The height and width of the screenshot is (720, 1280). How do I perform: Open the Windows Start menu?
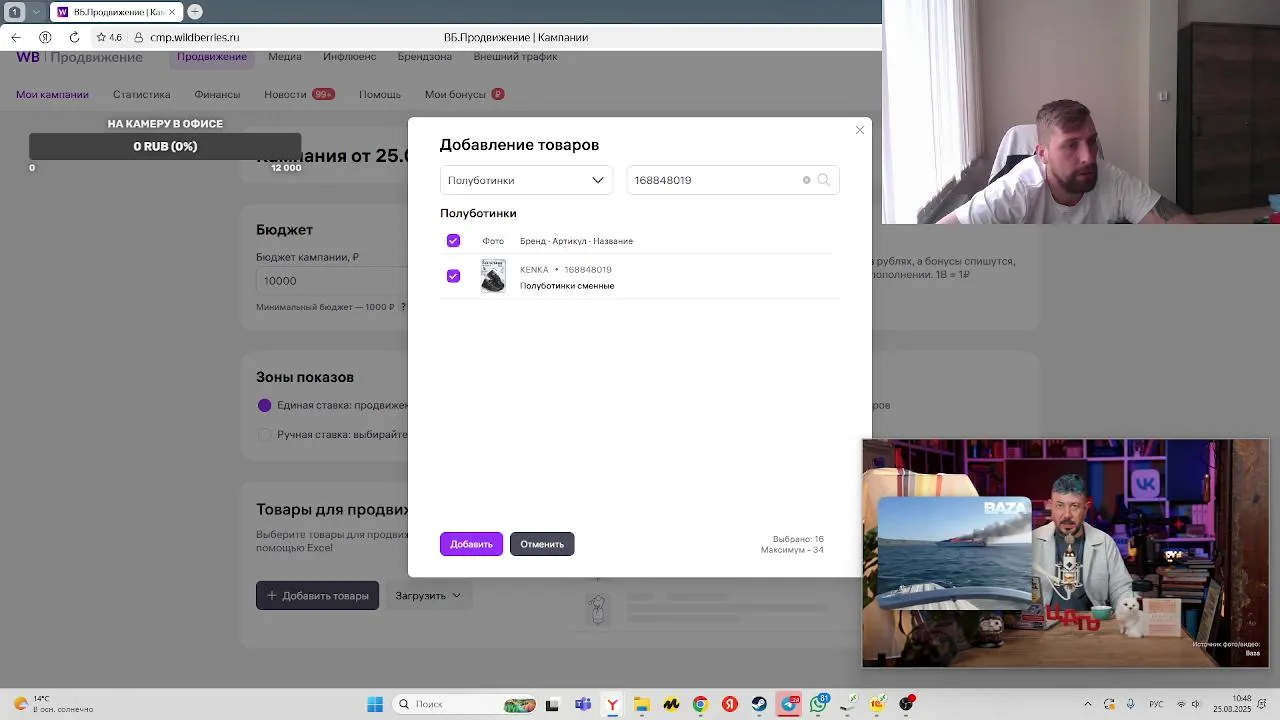pos(375,704)
